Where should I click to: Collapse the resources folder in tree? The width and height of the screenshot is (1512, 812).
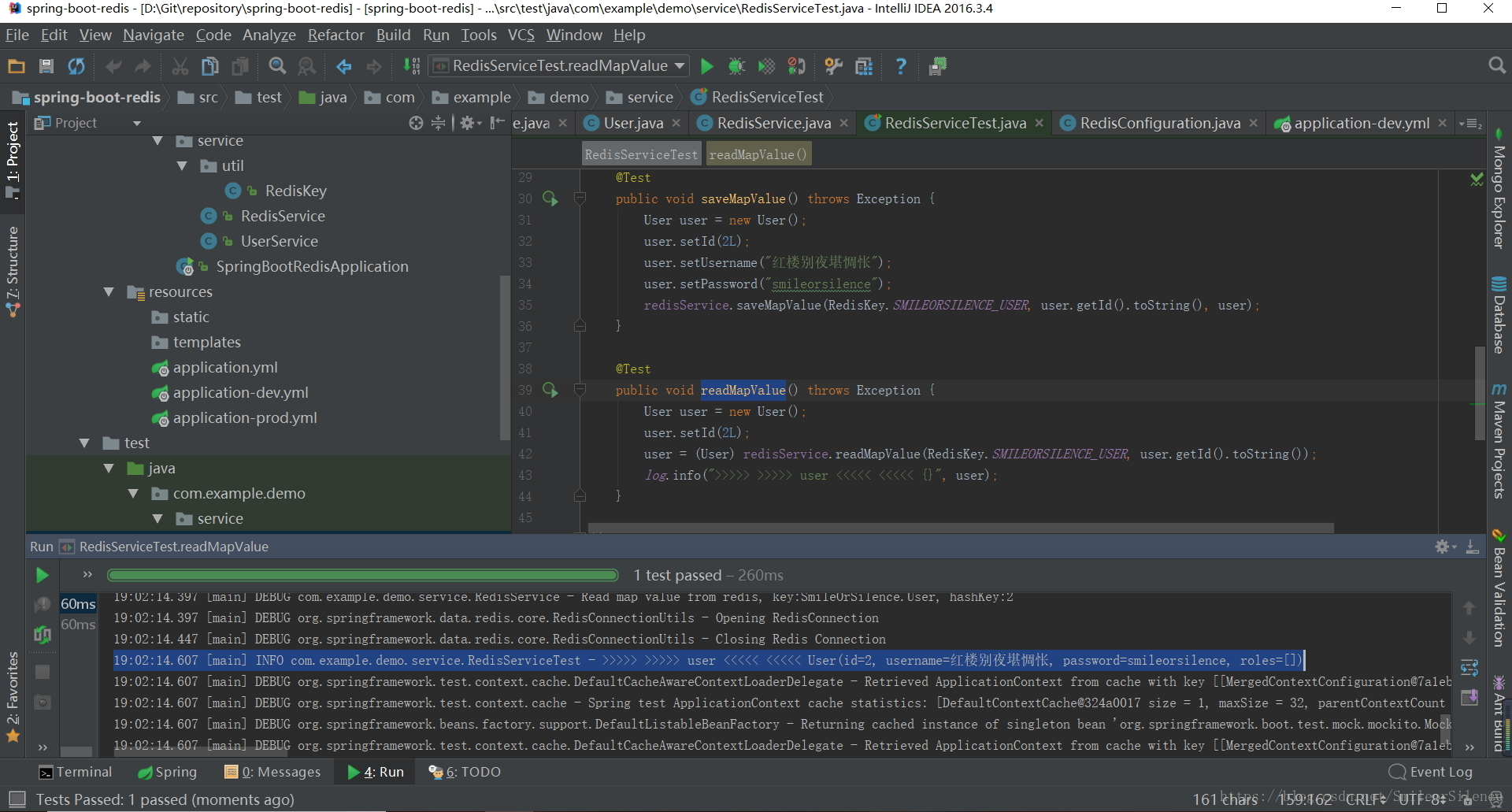click(x=109, y=291)
